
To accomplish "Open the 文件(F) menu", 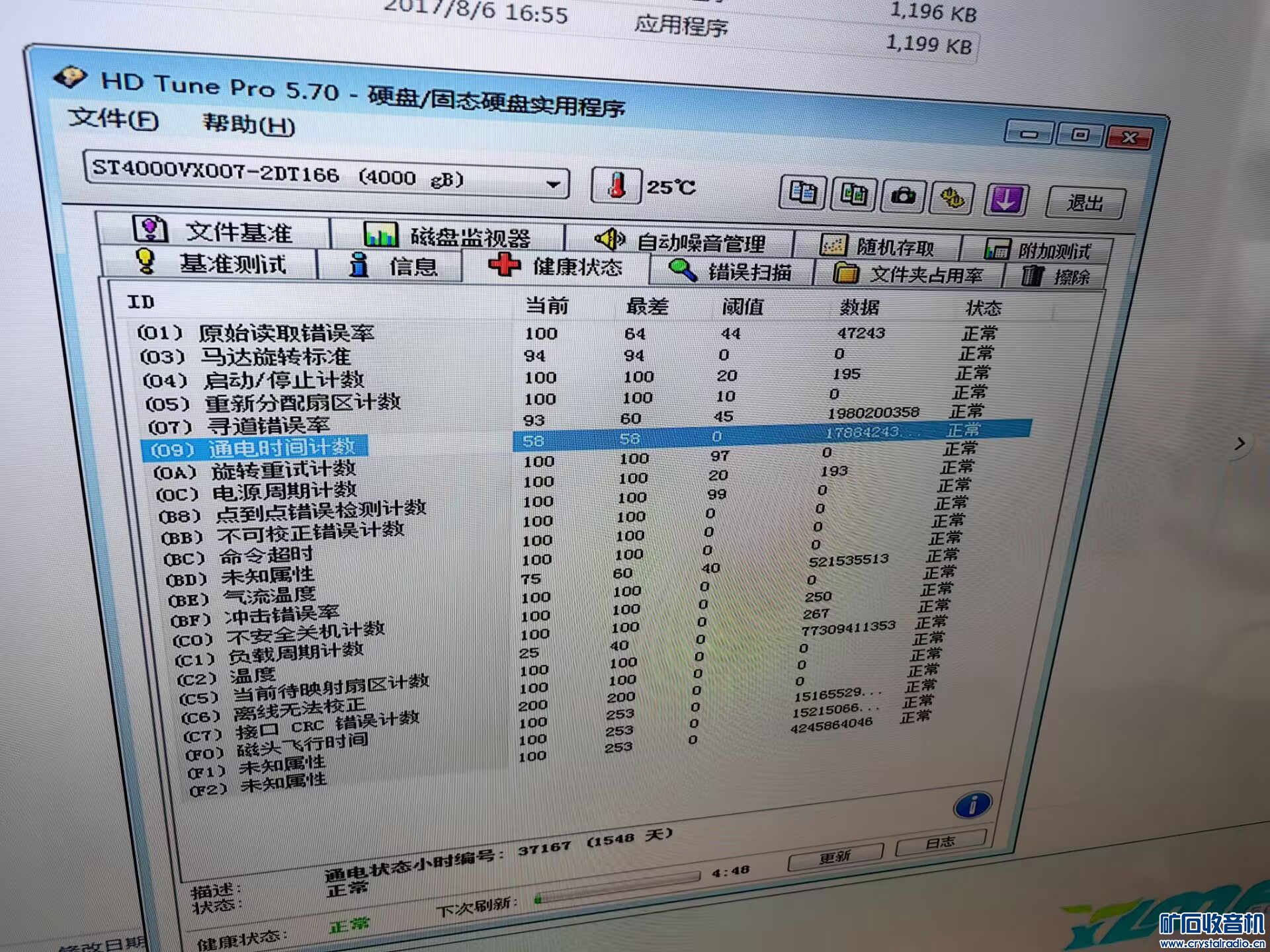I will [x=114, y=119].
